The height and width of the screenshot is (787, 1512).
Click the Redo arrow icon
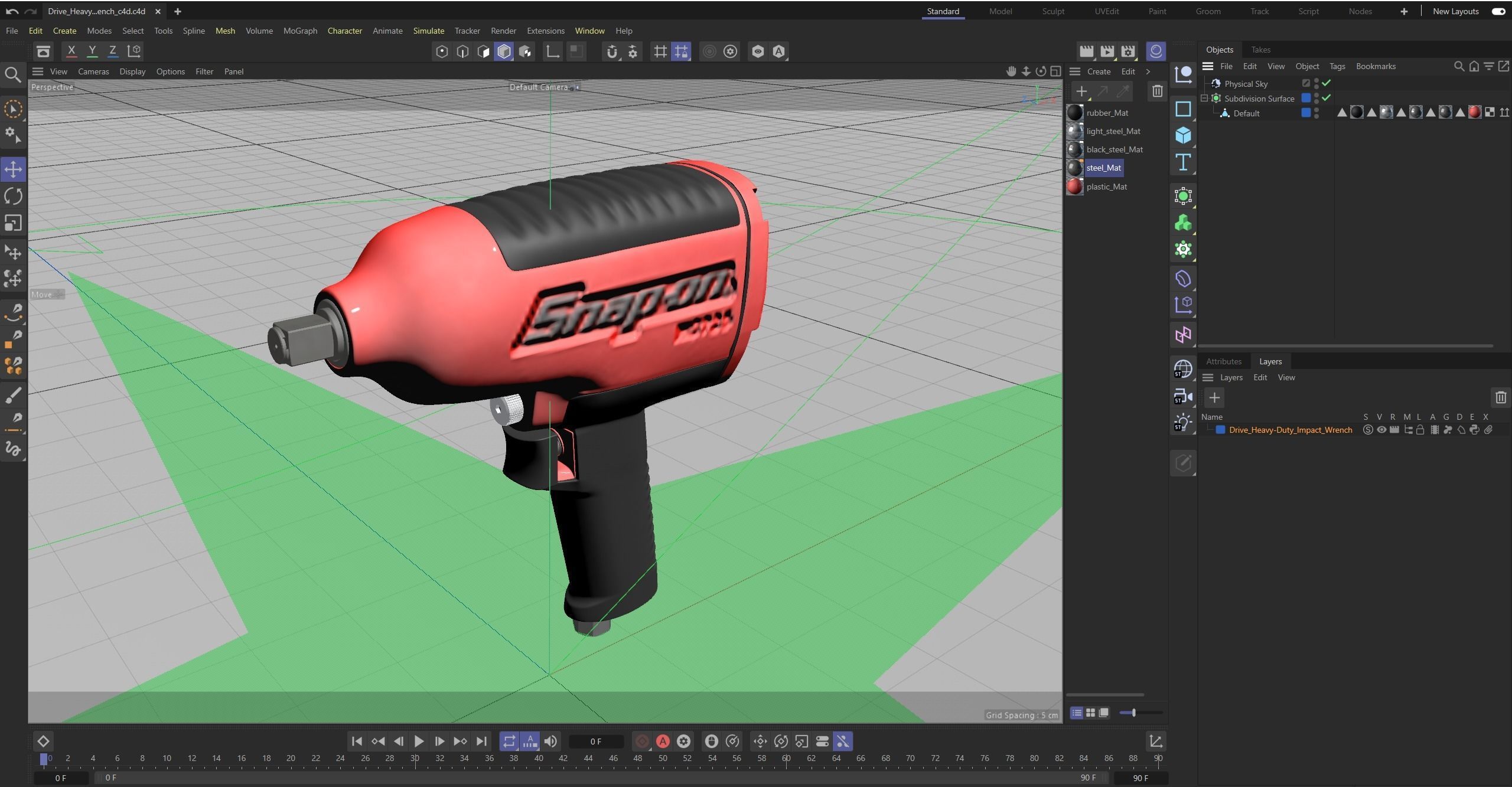pos(31,11)
